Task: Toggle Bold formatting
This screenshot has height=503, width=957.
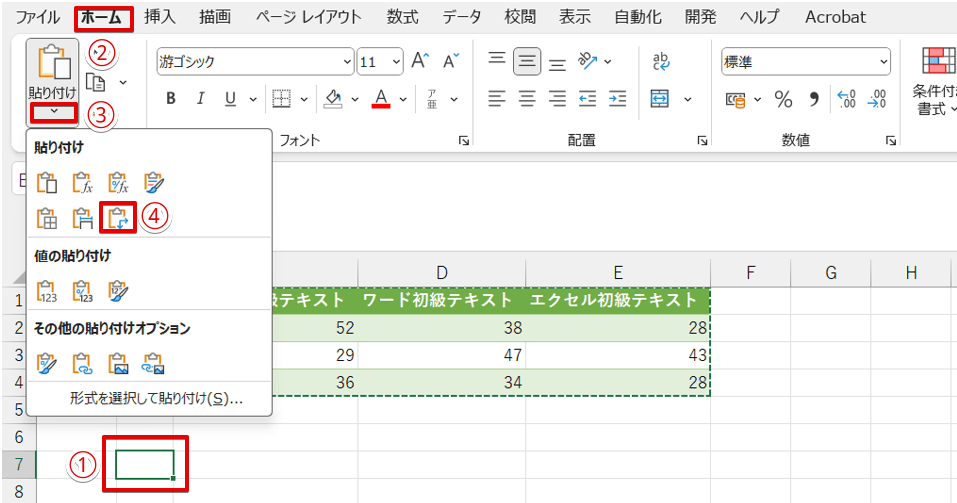Action: (x=171, y=99)
